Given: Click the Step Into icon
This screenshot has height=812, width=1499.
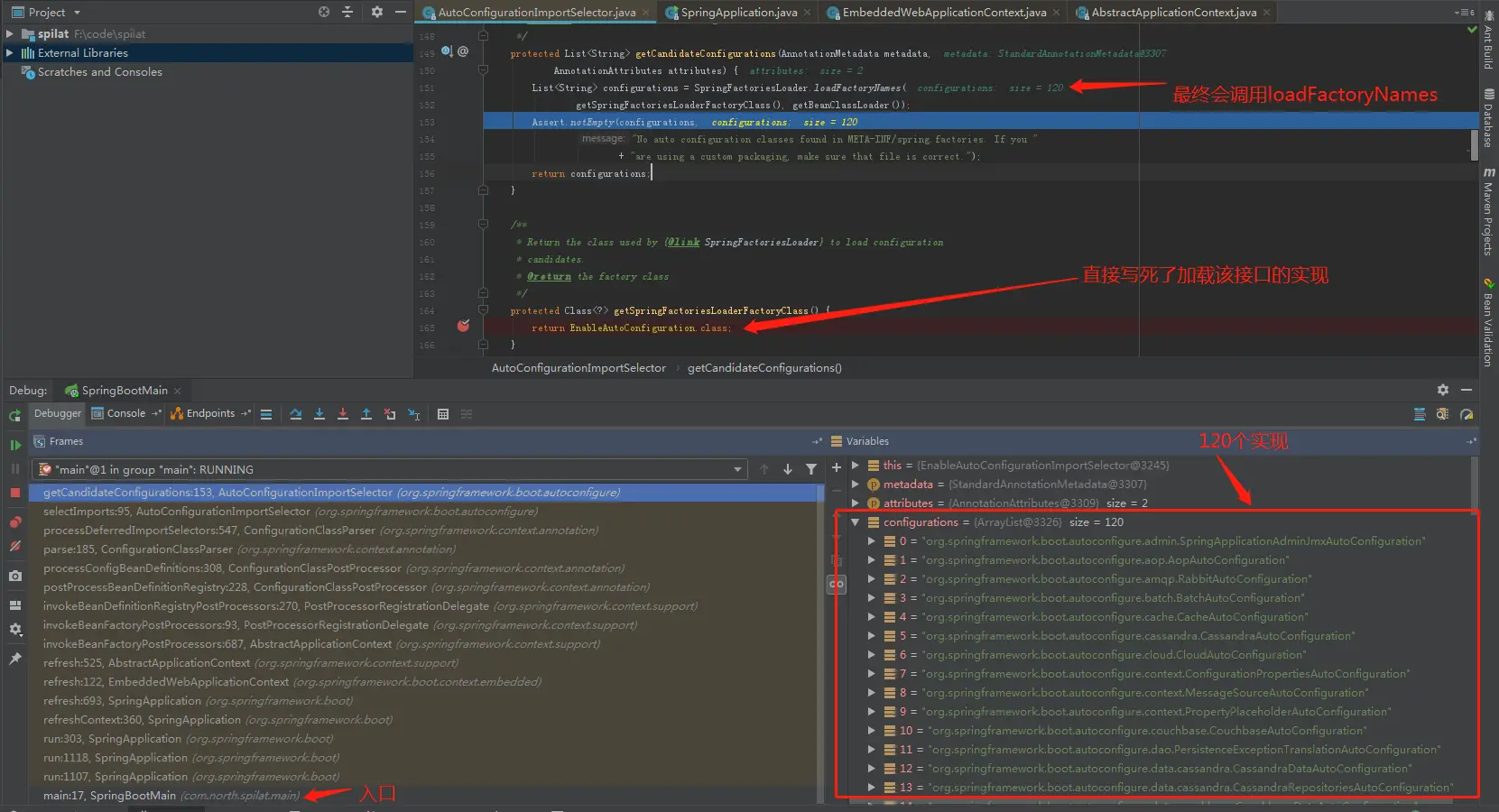Looking at the screenshot, I should (319, 414).
